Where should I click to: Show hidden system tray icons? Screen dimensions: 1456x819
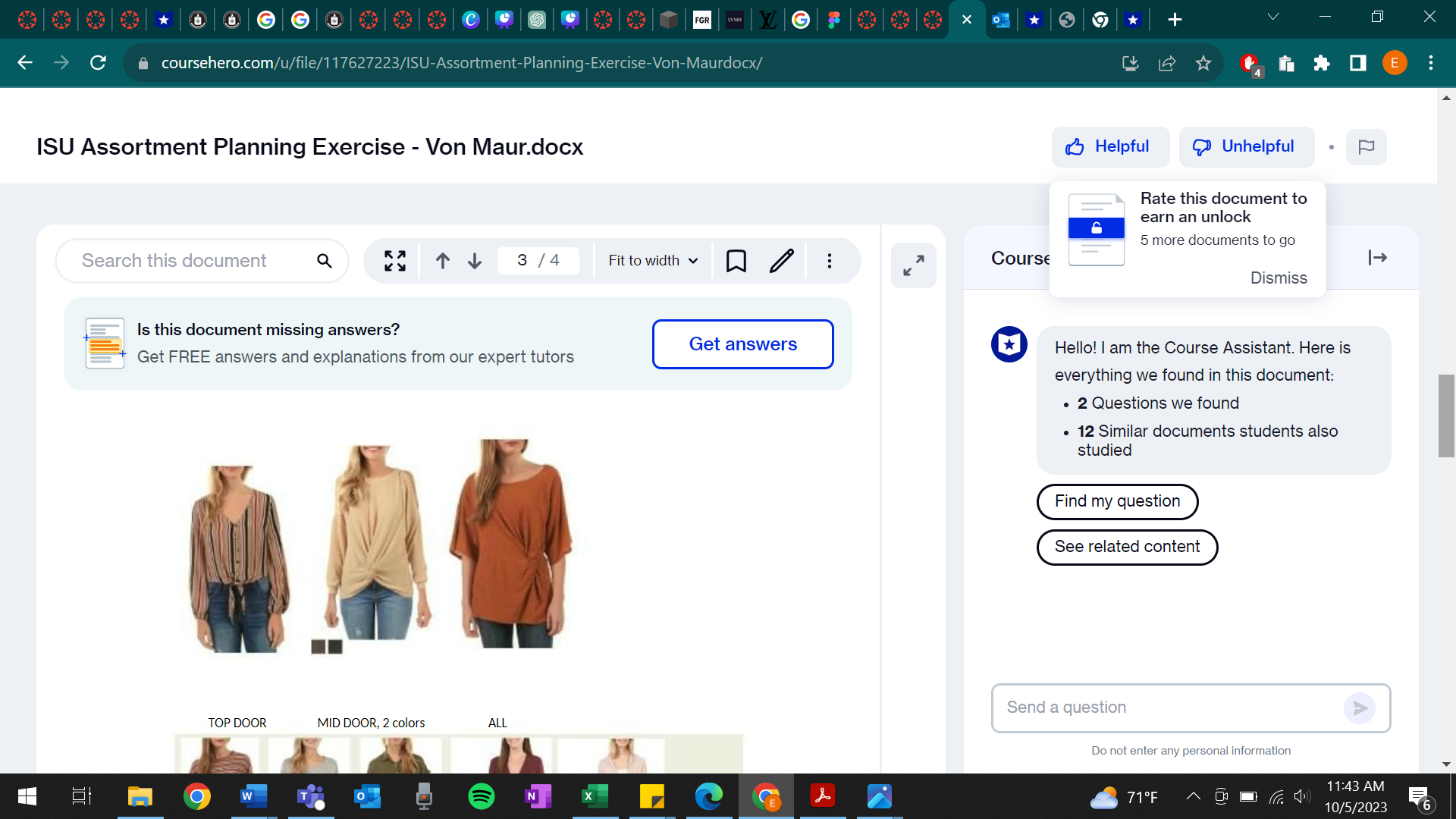point(1193,796)
